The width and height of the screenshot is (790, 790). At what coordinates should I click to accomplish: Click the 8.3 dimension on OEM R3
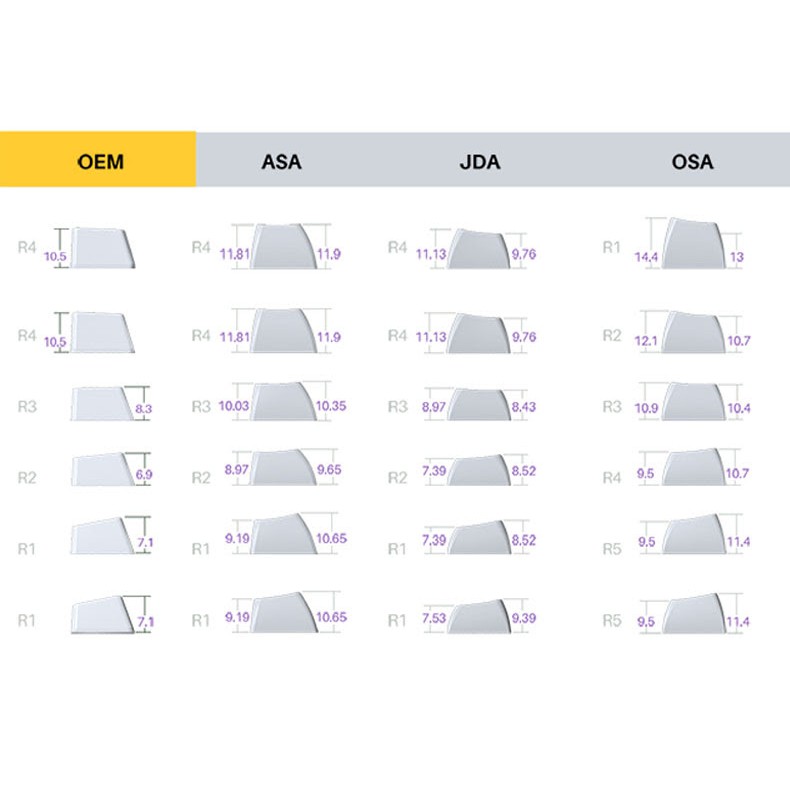pos(144,409)
